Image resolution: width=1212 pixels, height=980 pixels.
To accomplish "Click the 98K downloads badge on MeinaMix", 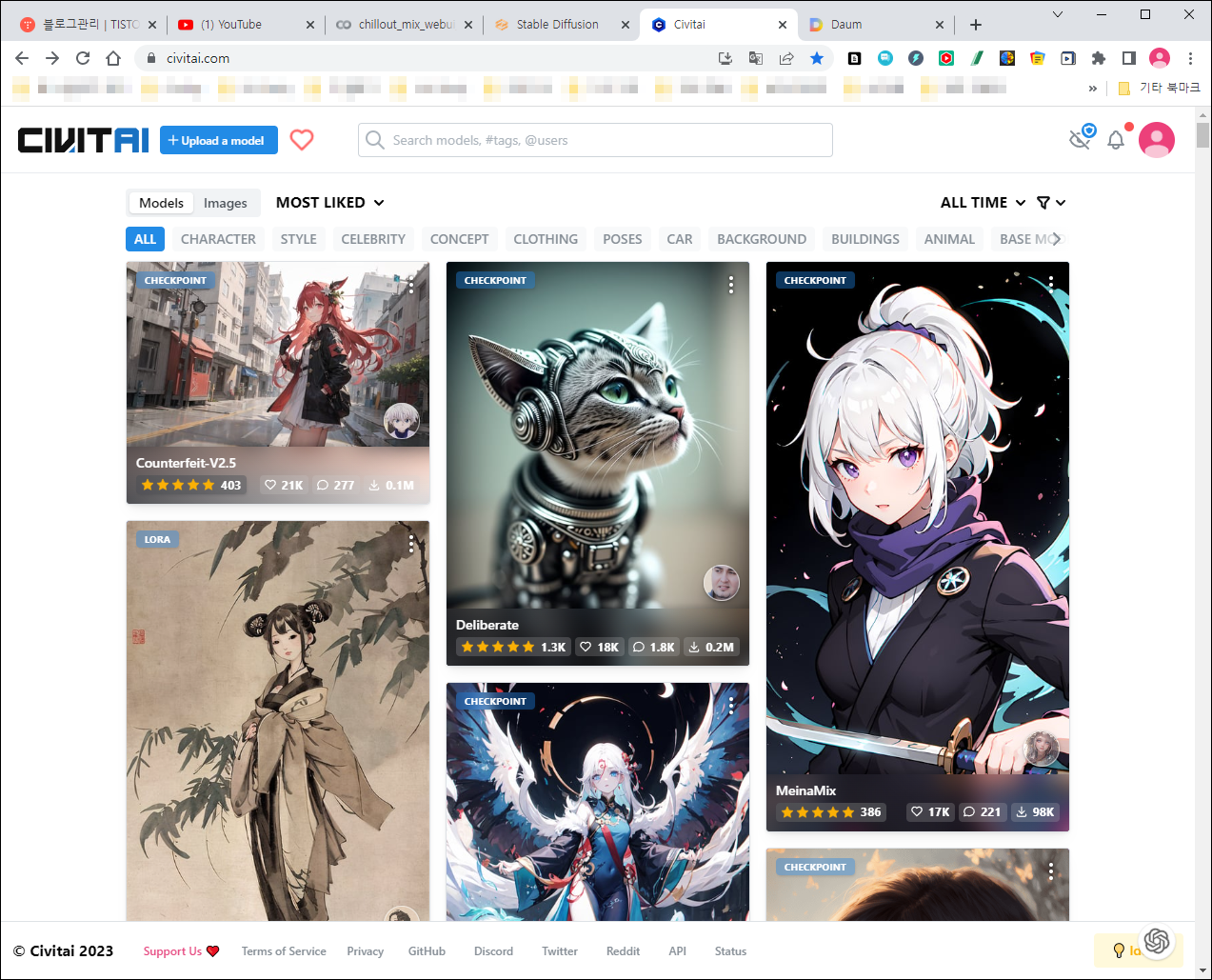I will pos(1035,811).
